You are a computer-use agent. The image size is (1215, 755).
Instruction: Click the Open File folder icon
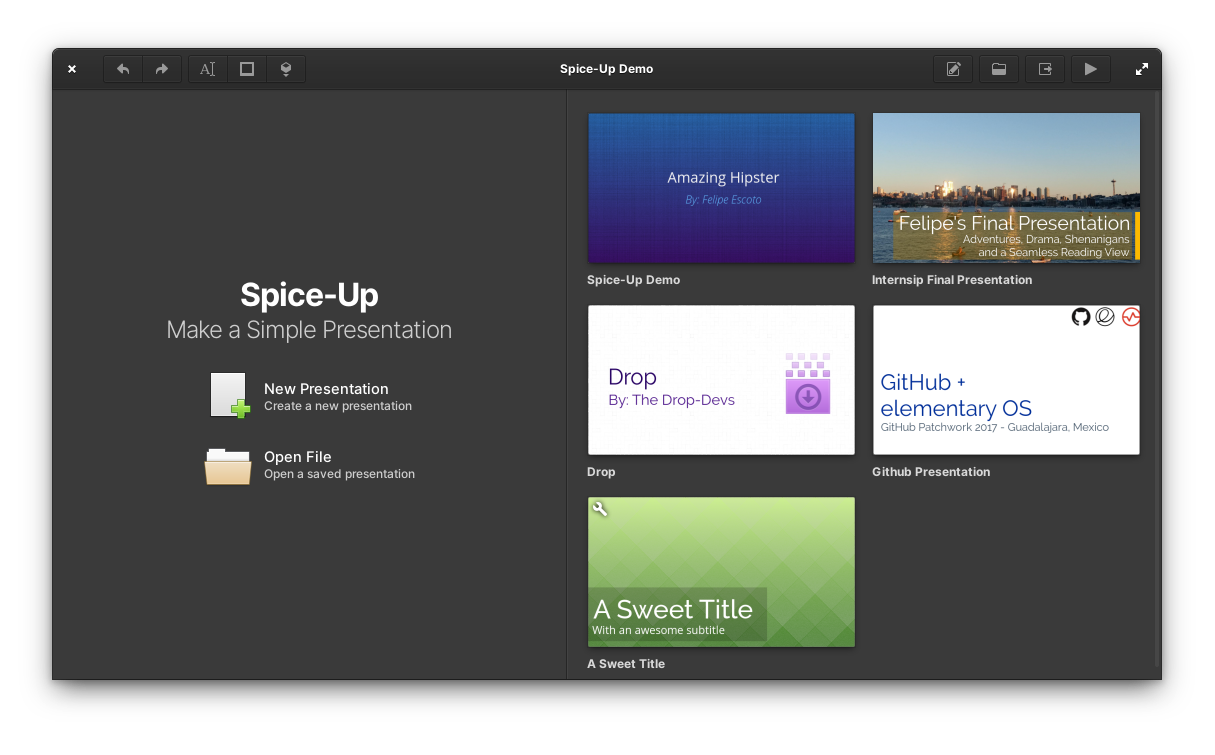click(x=228, y=465)
